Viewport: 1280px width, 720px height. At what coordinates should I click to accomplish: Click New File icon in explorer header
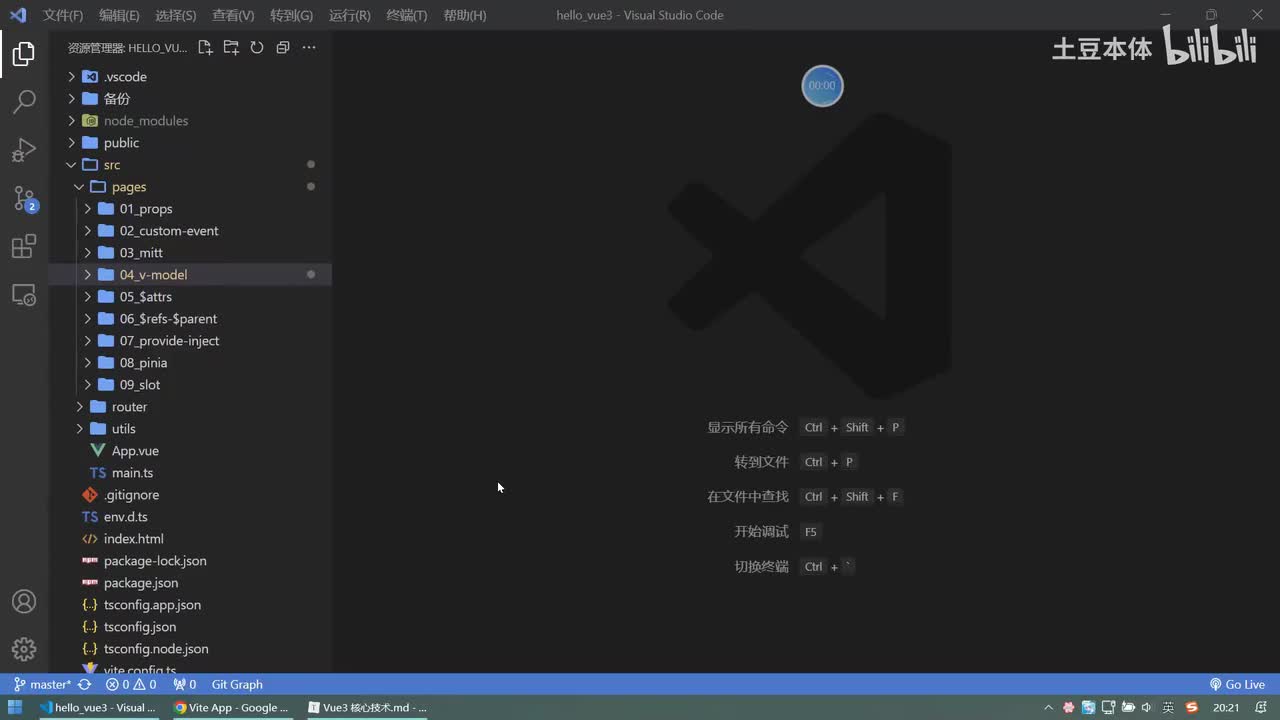click(x=205, y=47)
